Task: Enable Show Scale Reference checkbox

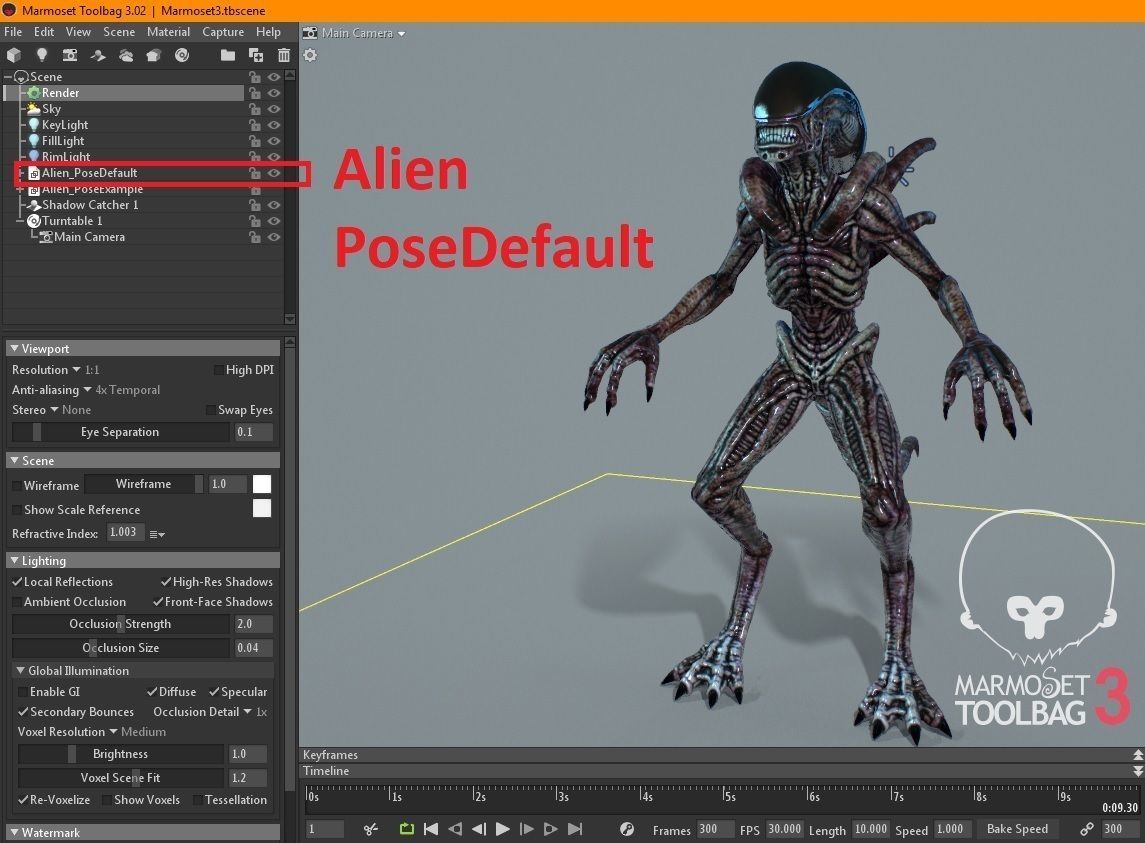Action: 17,510
